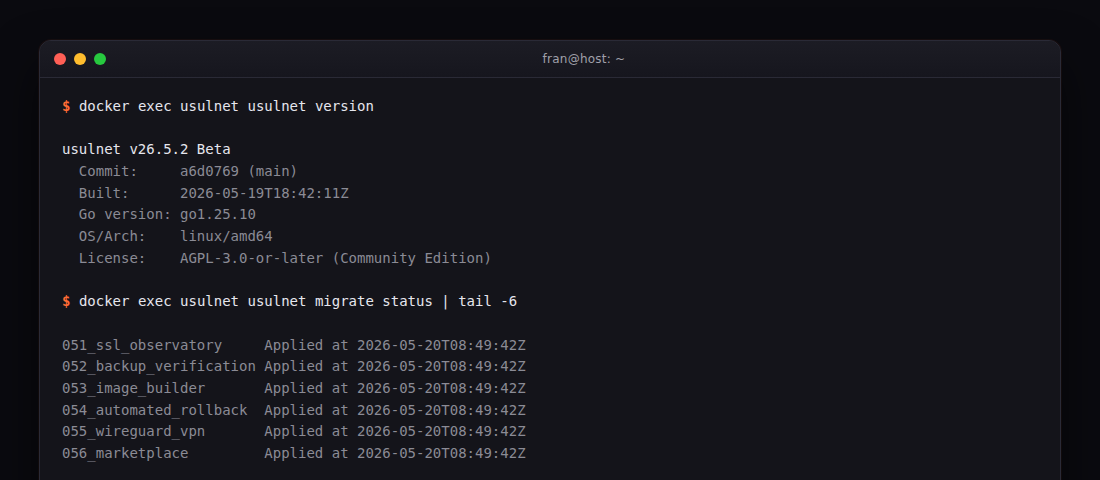Click the '055_wireguard_vpn' migration name
Viewport: 1100px width, 480px height.
click(133, 432)
